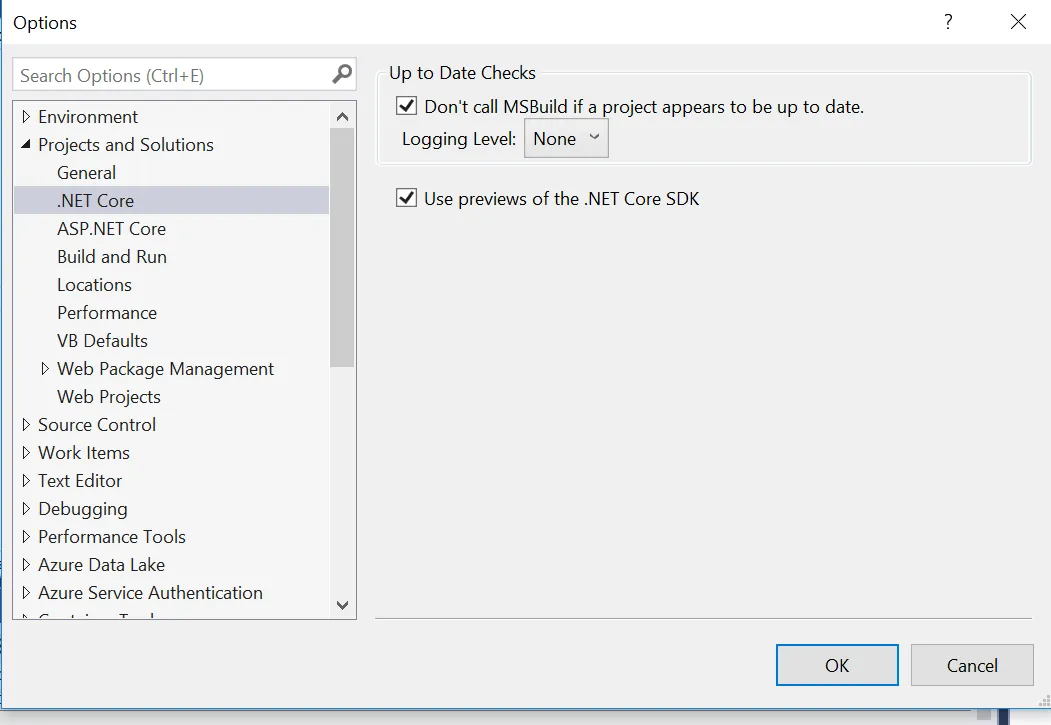The height and width of the screenshot is (725, 1051).
Task: Click OK to apply options
Action: (837, 665)
